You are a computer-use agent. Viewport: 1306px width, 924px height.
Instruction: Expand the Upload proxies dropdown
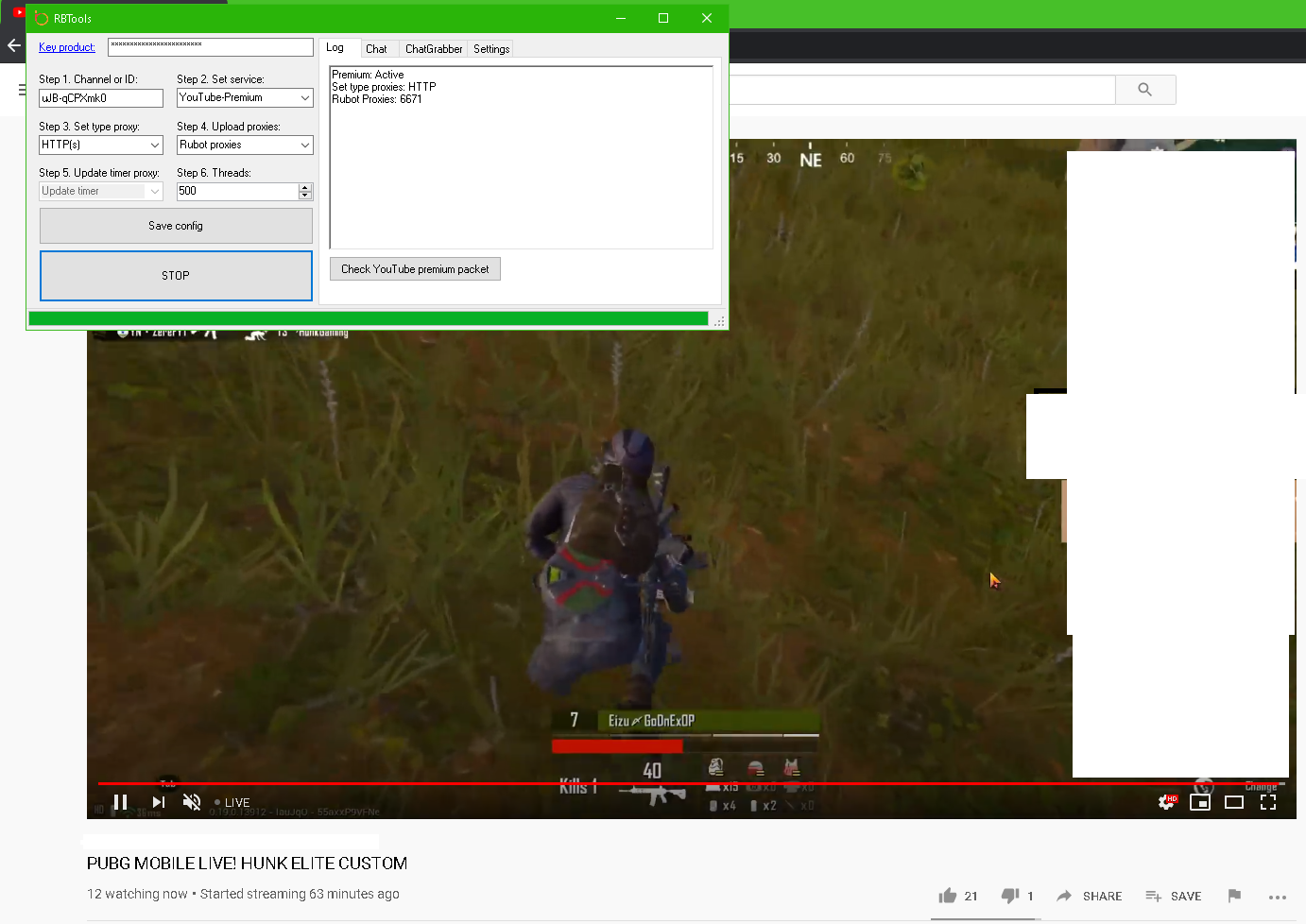[x=304, y=145]
